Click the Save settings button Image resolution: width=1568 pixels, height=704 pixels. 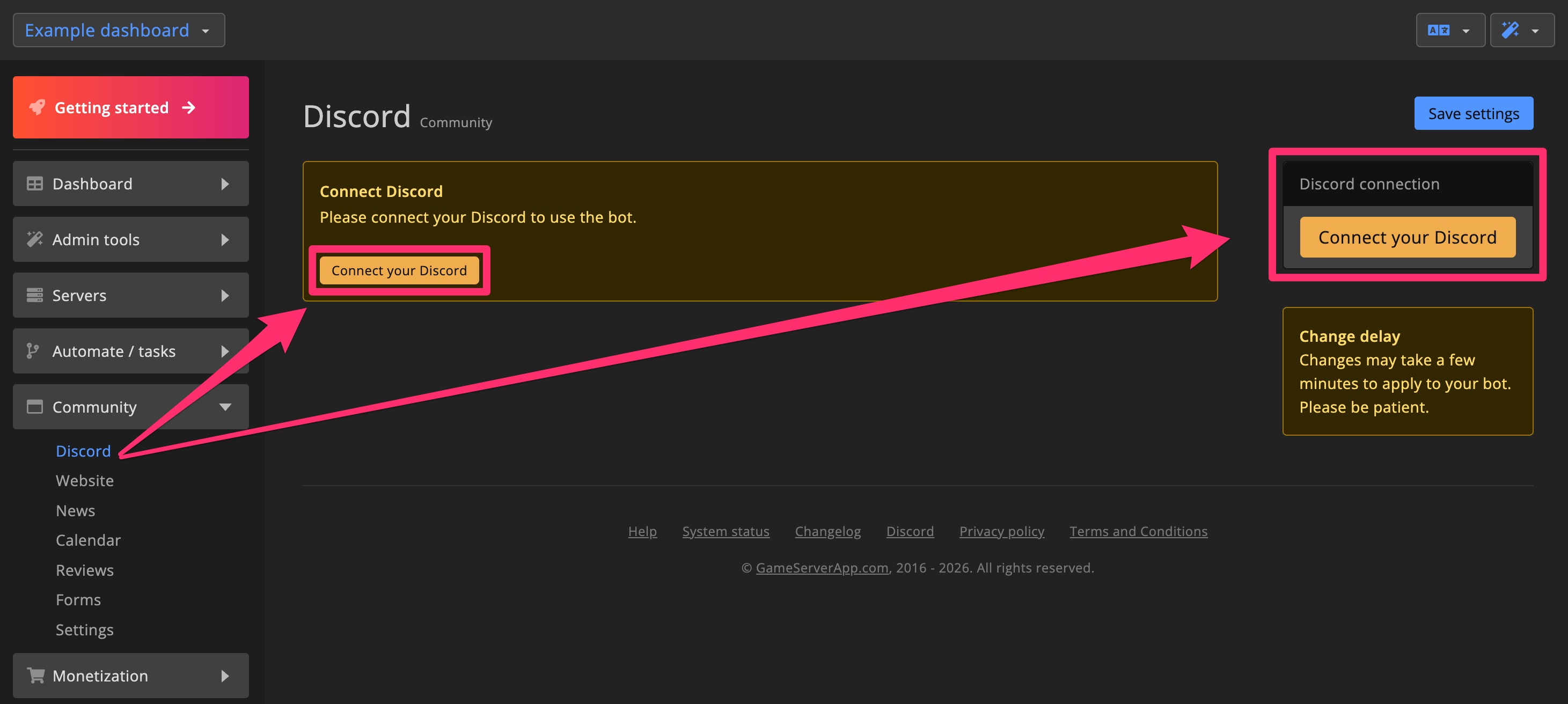(x=1474, y=113)
